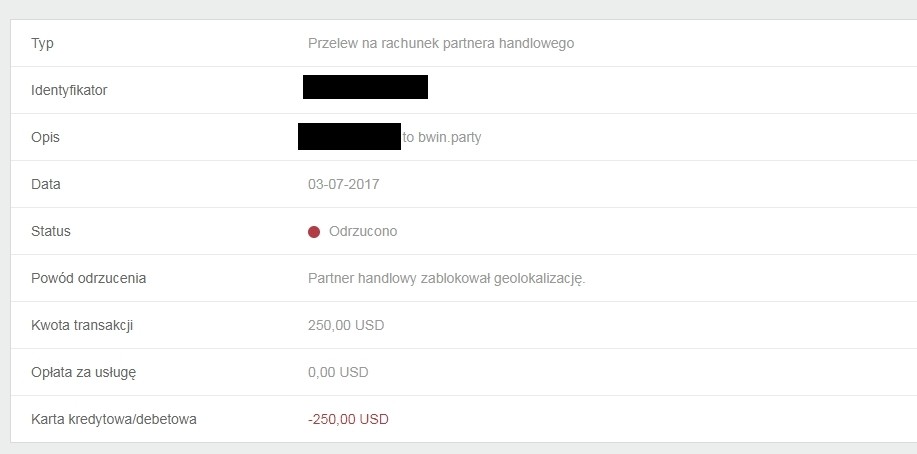The image size is (917, 454).
Task: Click the blacked-out Identyfikator value
Action: click(366, 87)
